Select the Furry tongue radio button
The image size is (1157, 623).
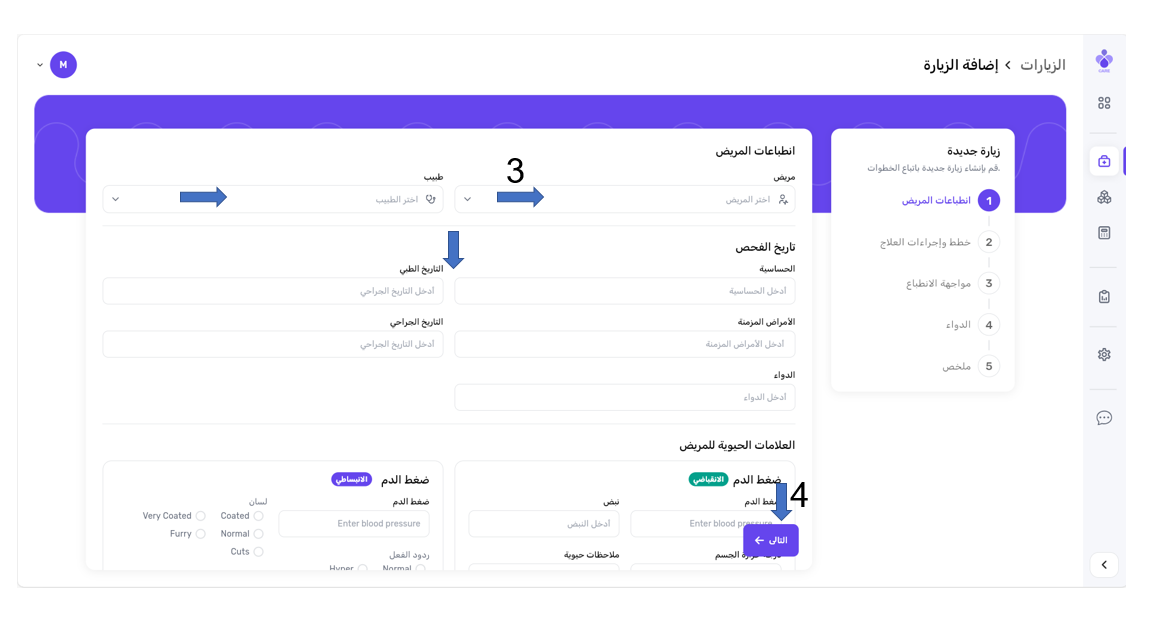point(200,534)
